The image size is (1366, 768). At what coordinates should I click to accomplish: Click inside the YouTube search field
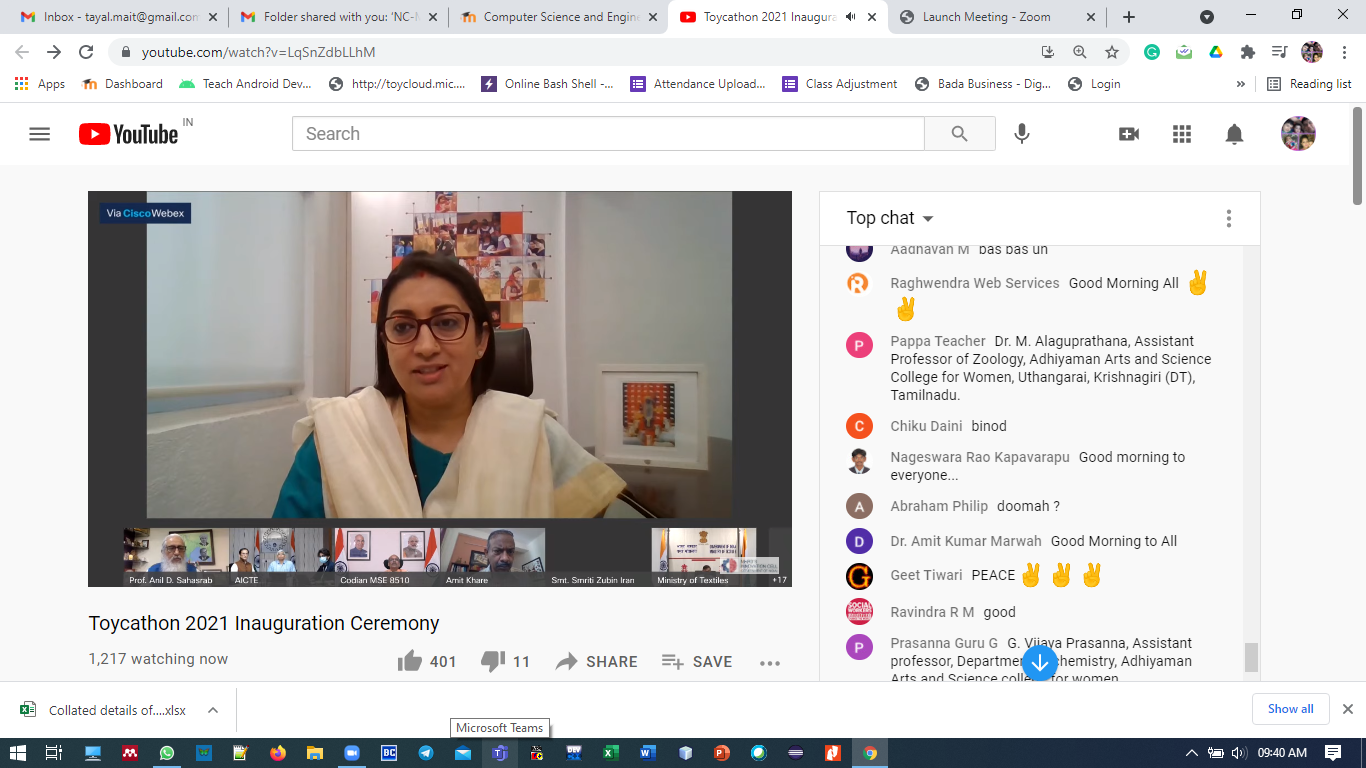click(x=607, y=134)
